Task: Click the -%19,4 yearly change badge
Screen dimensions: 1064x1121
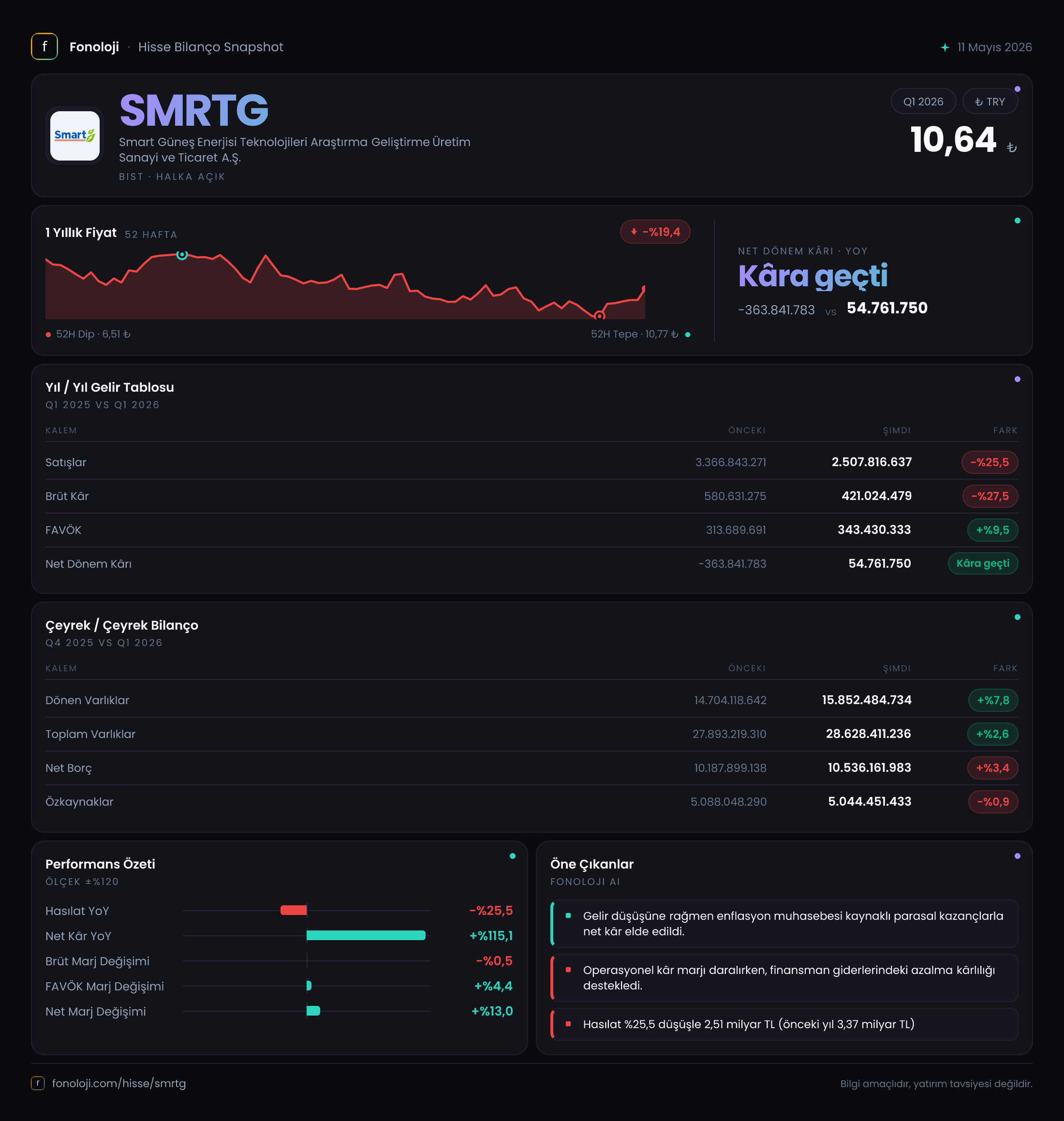Action: pos(655,232)
